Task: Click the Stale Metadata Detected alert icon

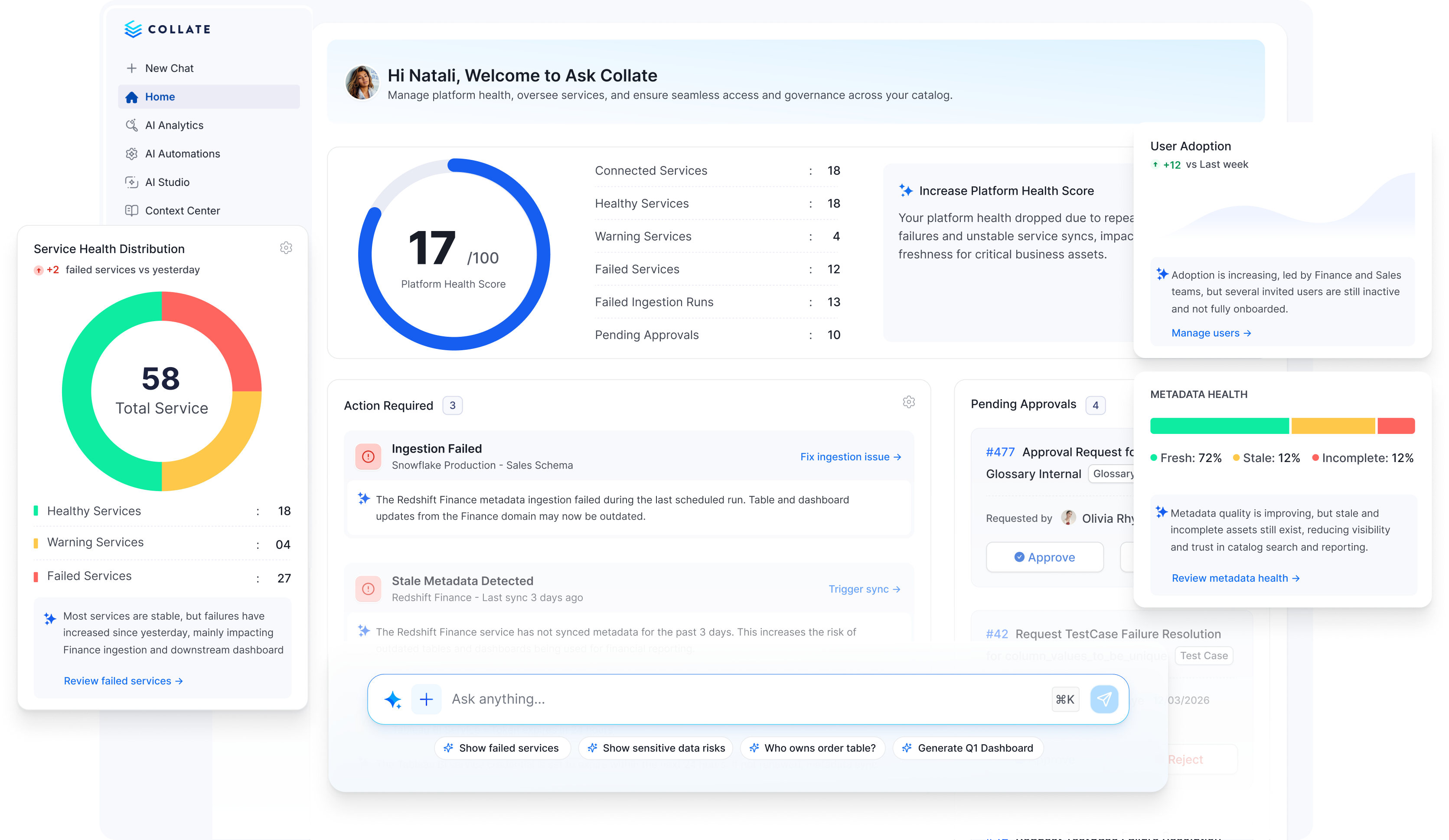Action: pyautogui.click(x=368, y=589)
